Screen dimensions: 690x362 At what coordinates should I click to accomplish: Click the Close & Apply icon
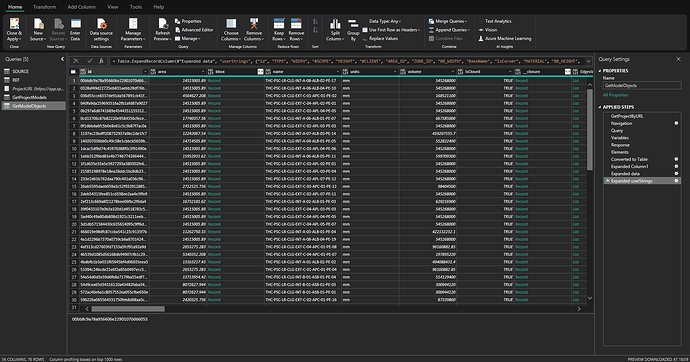14,24
